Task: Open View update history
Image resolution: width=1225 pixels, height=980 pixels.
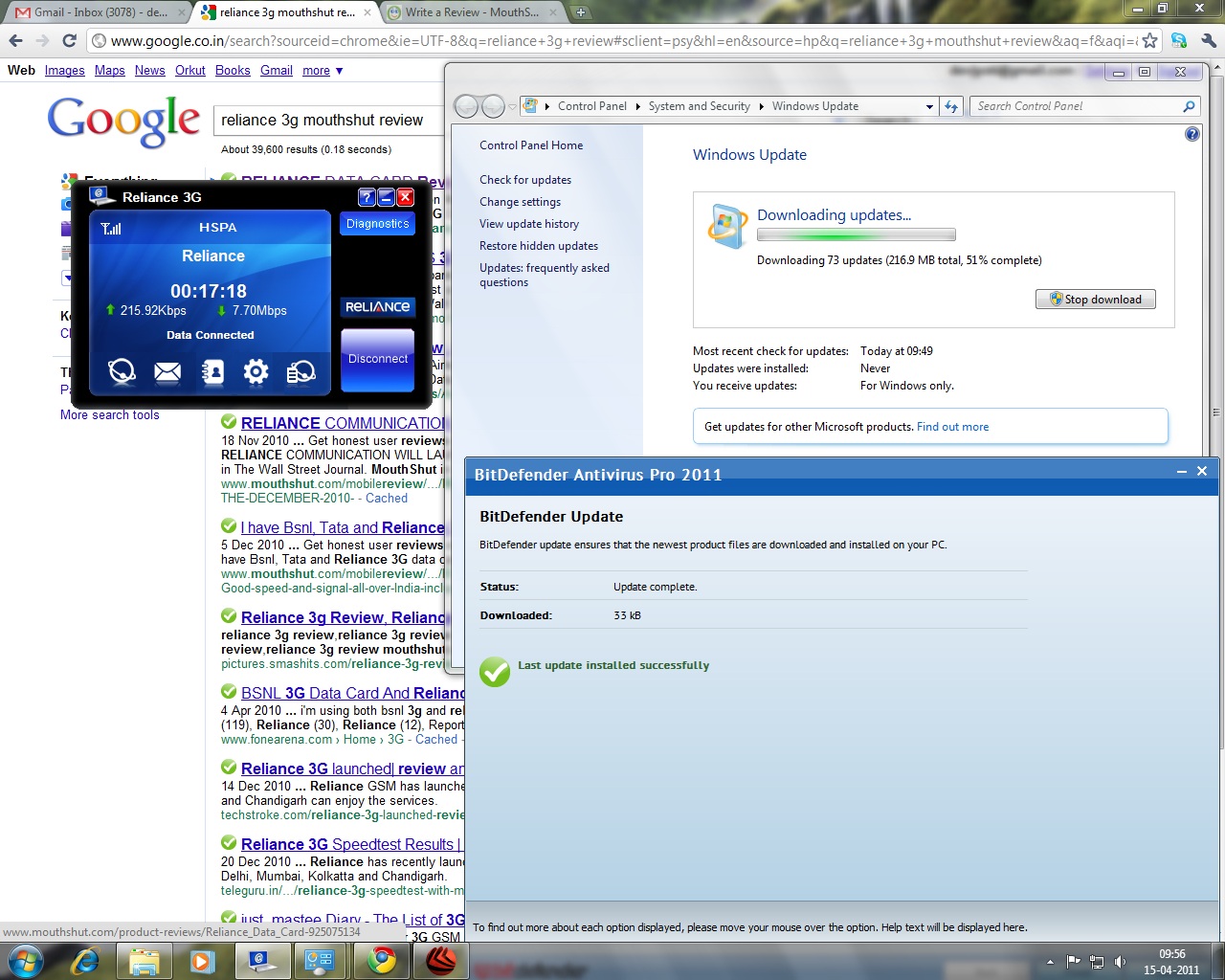Action: tap(529, 224)
